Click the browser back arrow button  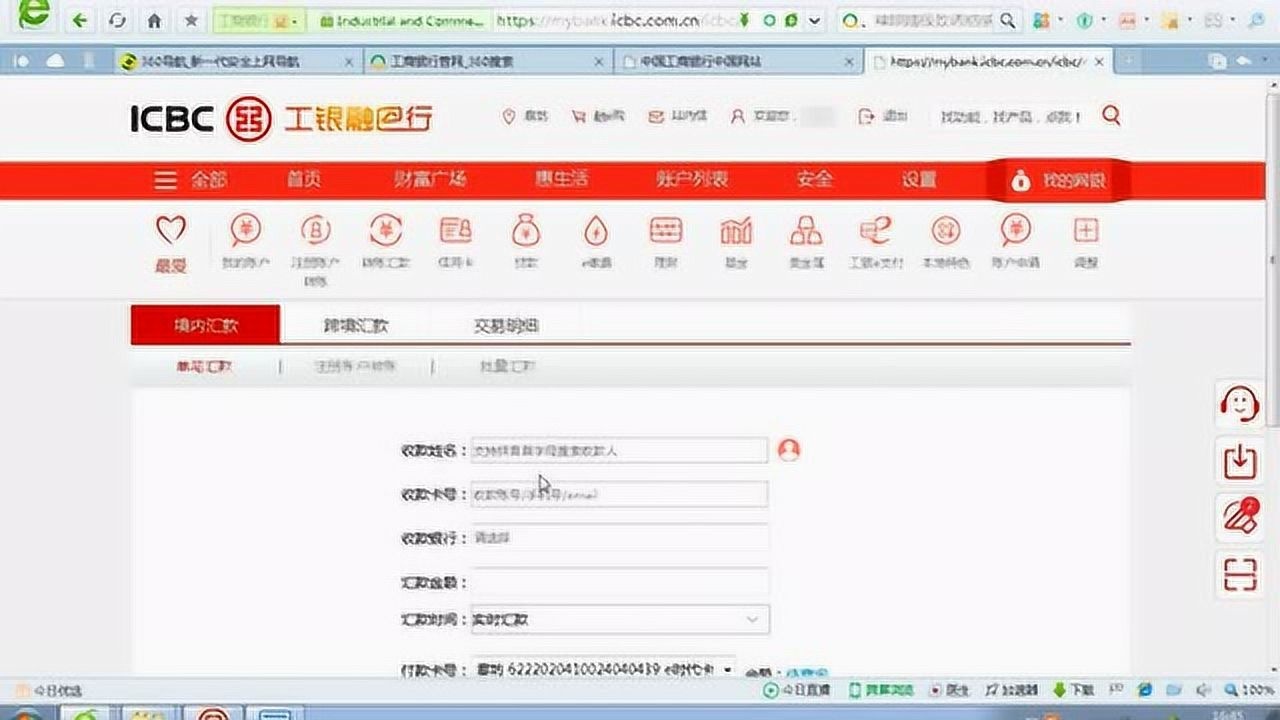(x=80, y=19)
